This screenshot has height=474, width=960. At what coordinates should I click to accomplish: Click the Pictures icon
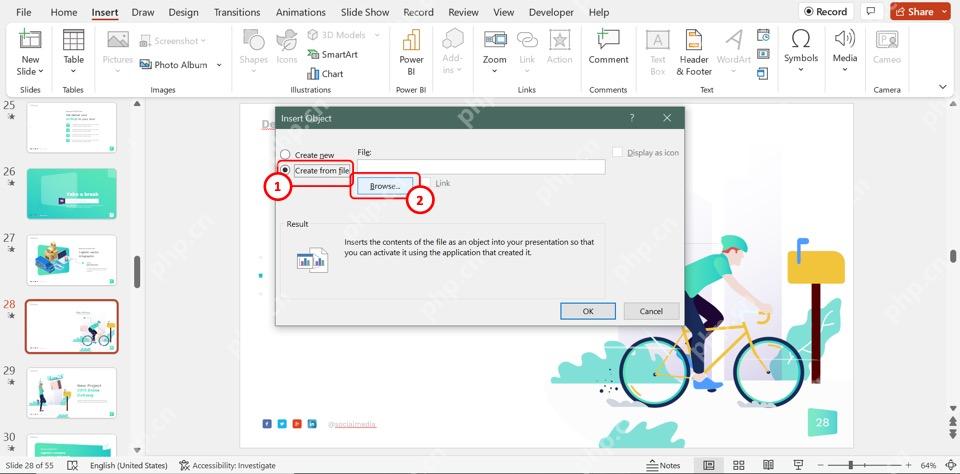pyautogui.click(x=118, y=40)
